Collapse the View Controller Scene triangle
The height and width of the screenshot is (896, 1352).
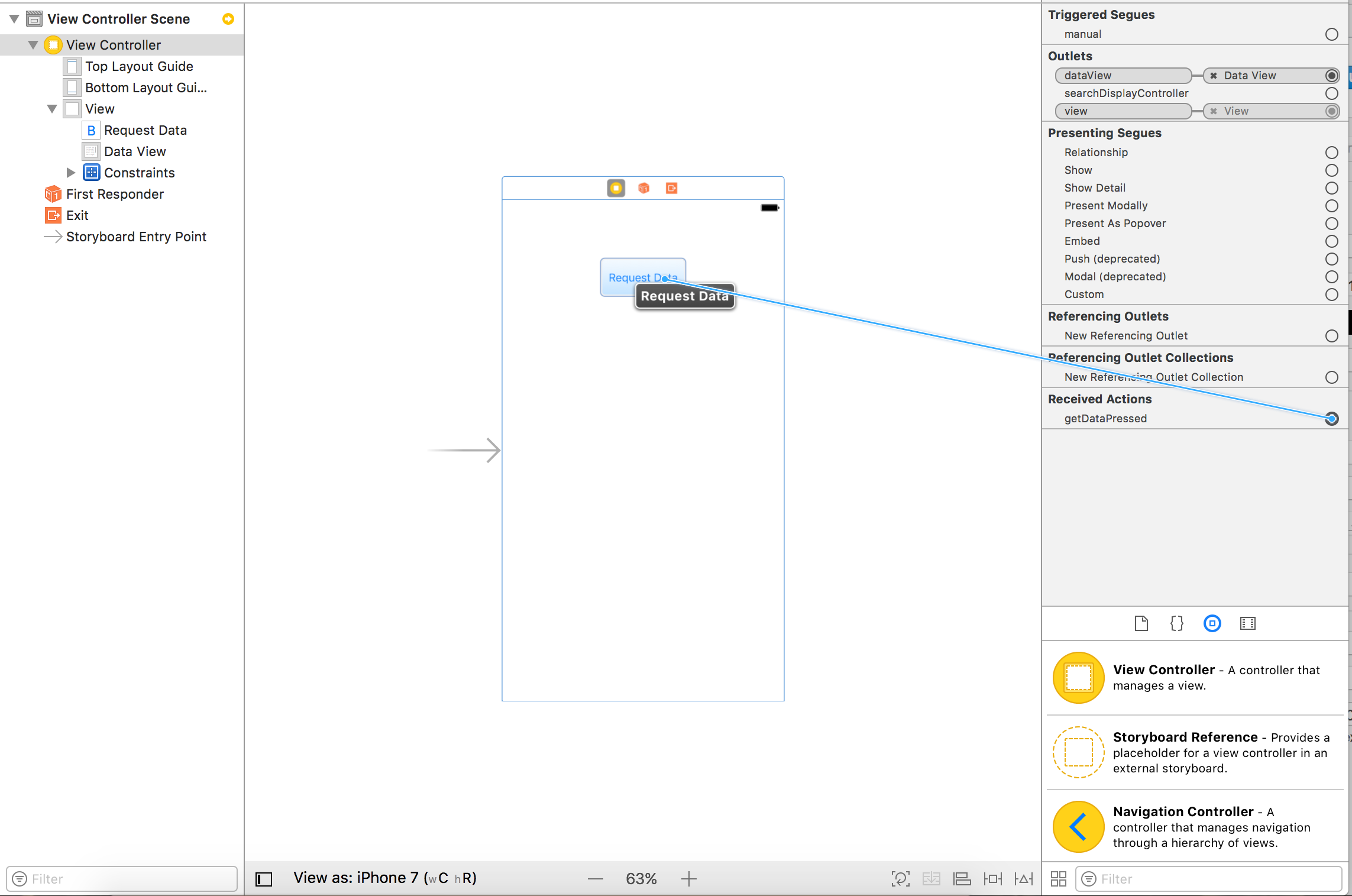(x=15, y=19)
